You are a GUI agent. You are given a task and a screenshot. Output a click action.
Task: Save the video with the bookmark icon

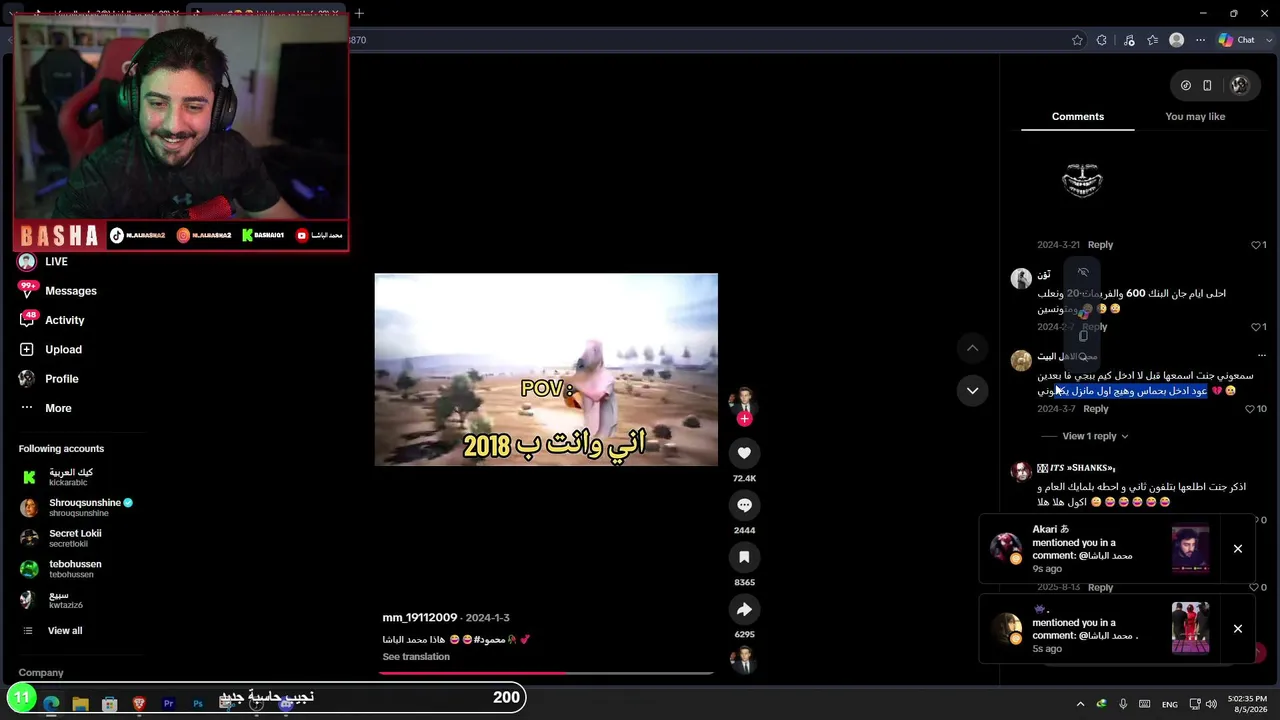744,557
